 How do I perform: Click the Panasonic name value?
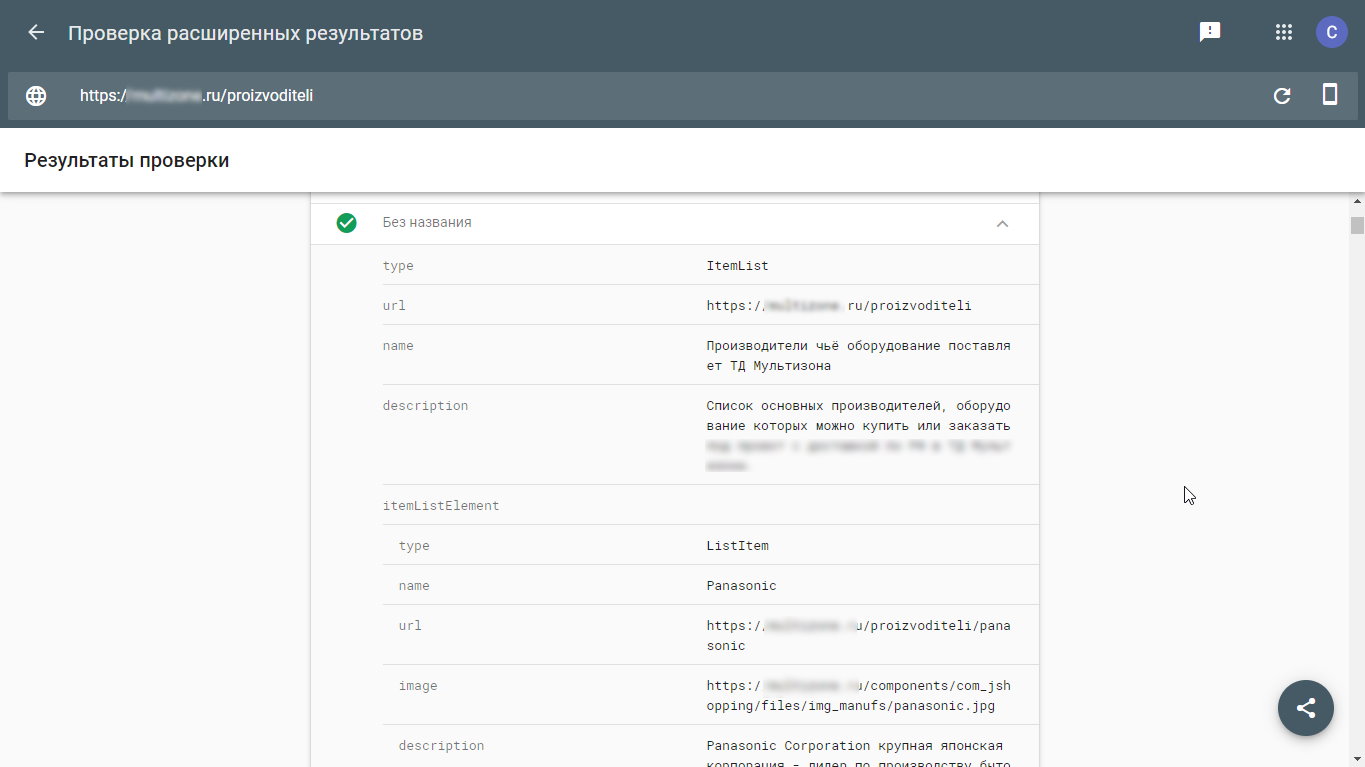741,586
